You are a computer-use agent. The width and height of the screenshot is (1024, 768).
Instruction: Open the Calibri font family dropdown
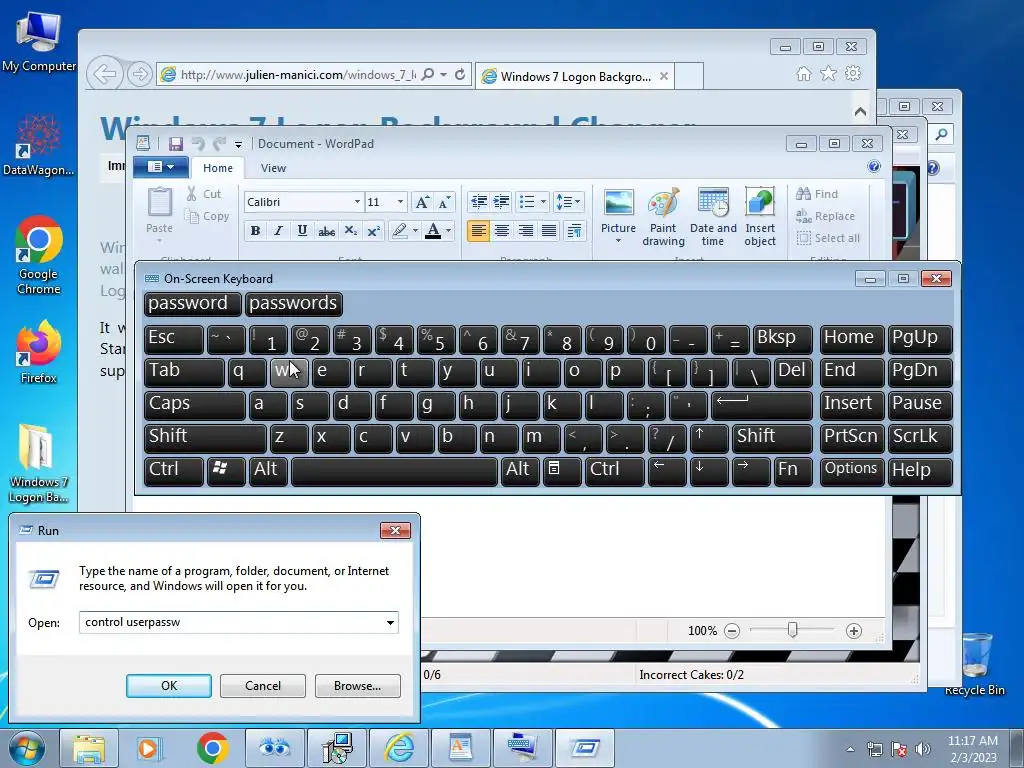[x=357, y=202]
